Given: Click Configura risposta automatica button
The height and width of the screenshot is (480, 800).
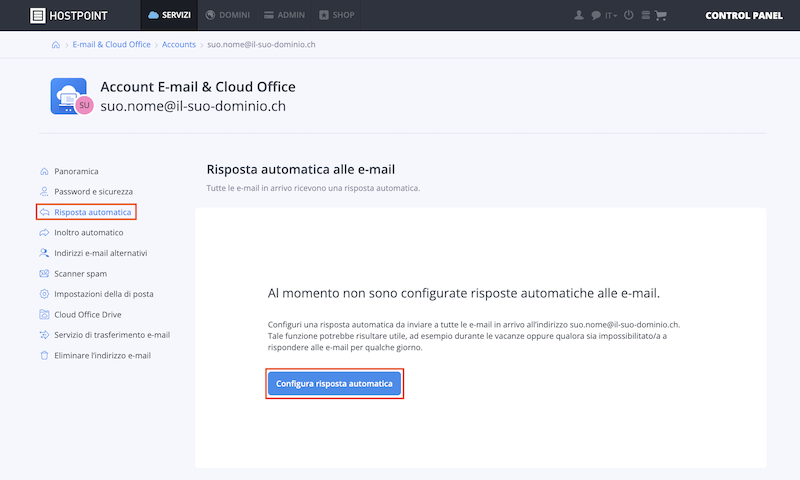Looking at the screenshot, I should 334,384.
